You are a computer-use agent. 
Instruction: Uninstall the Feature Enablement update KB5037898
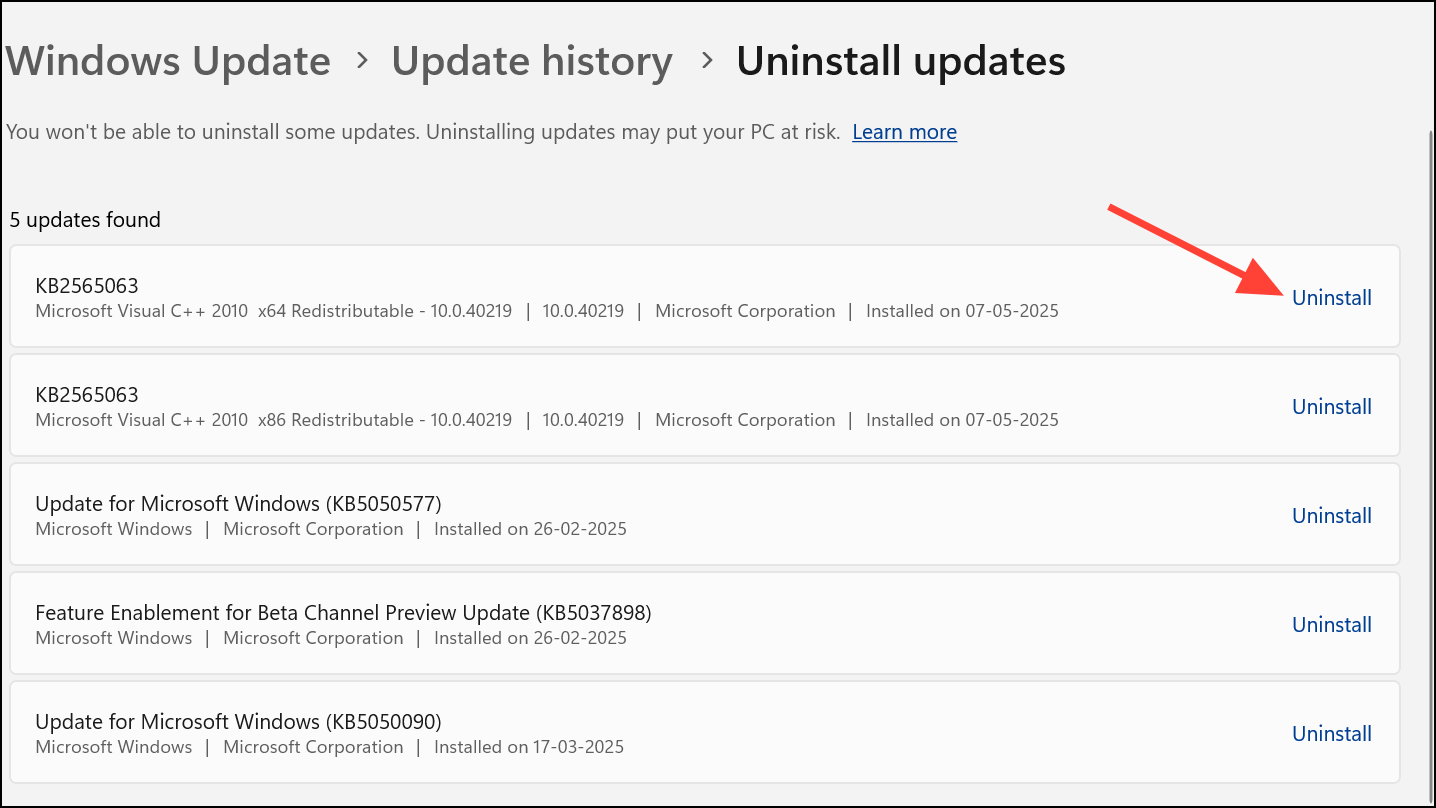(x=1331, y=624)
